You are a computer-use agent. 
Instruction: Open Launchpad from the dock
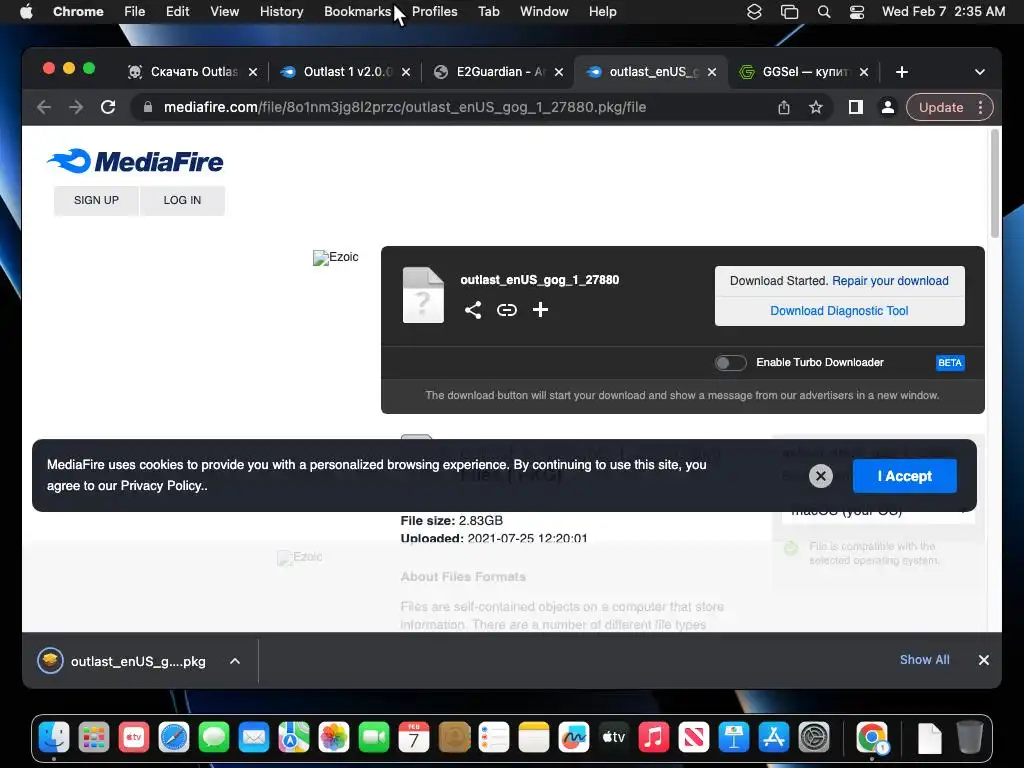coord(94,738)
